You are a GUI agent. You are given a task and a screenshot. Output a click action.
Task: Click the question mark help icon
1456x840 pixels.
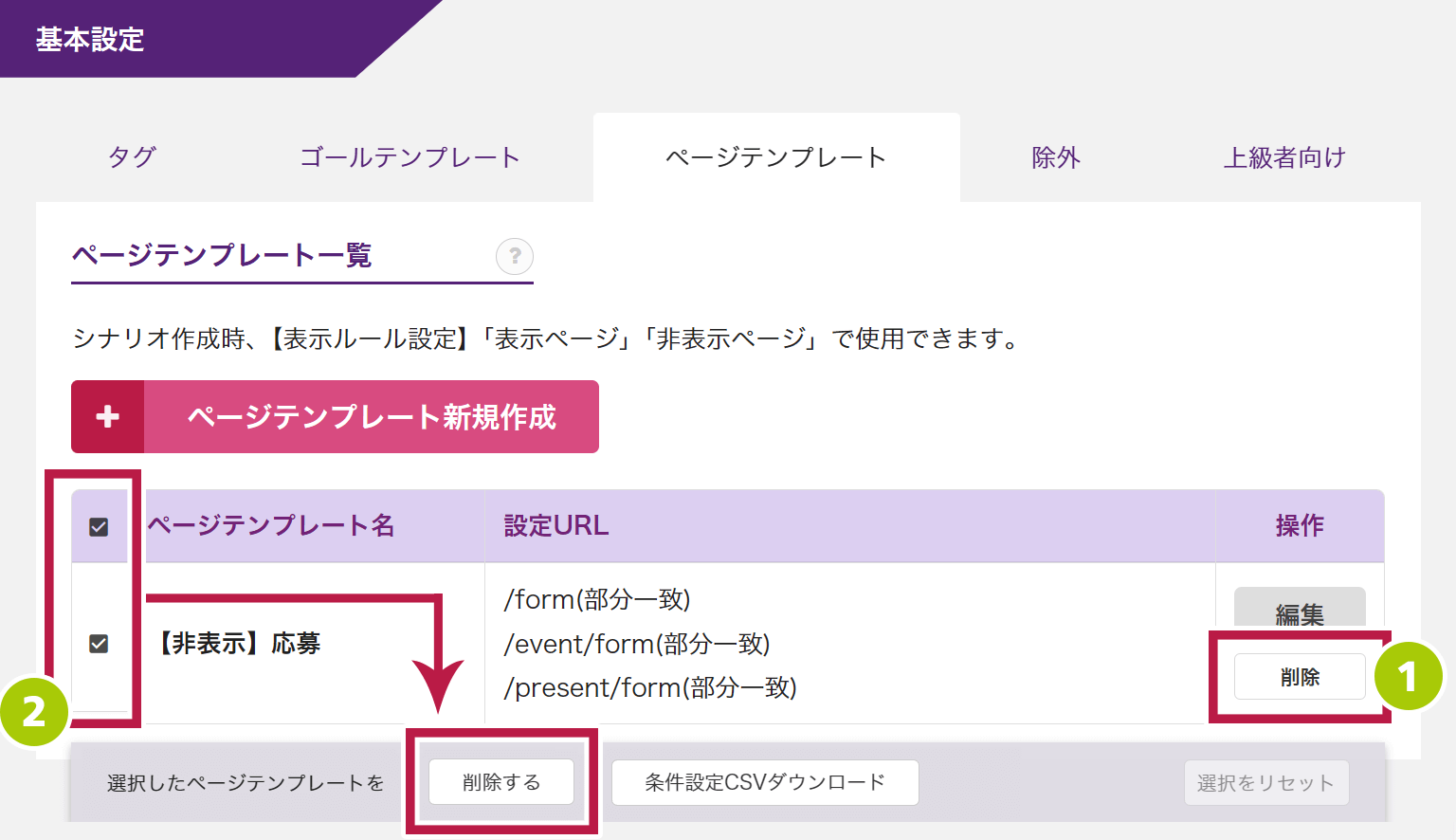click(x=515, y=256)
